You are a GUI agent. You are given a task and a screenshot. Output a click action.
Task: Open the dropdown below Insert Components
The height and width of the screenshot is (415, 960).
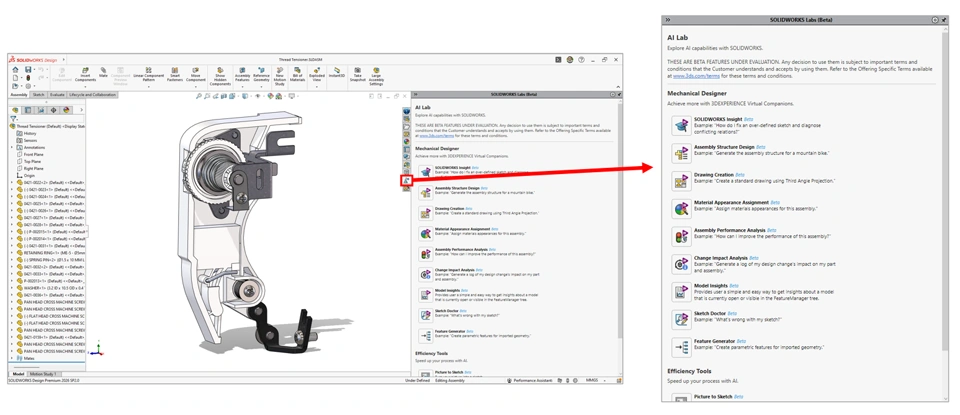point(85,87)
